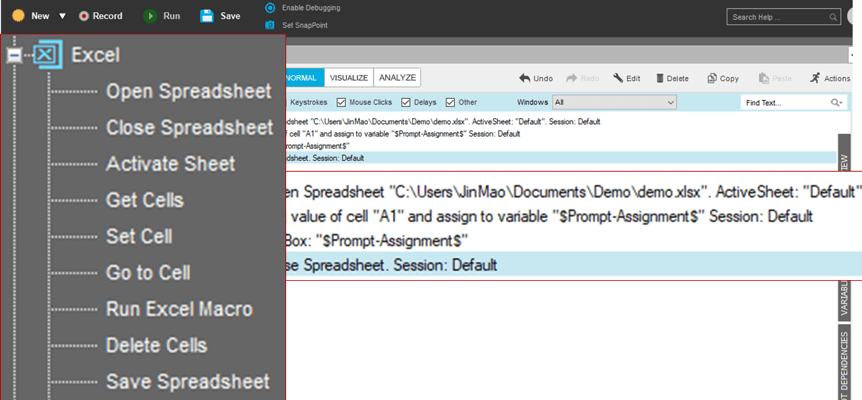Select Close Spreadsheet in Excel tree

click(x=190, y=127)
